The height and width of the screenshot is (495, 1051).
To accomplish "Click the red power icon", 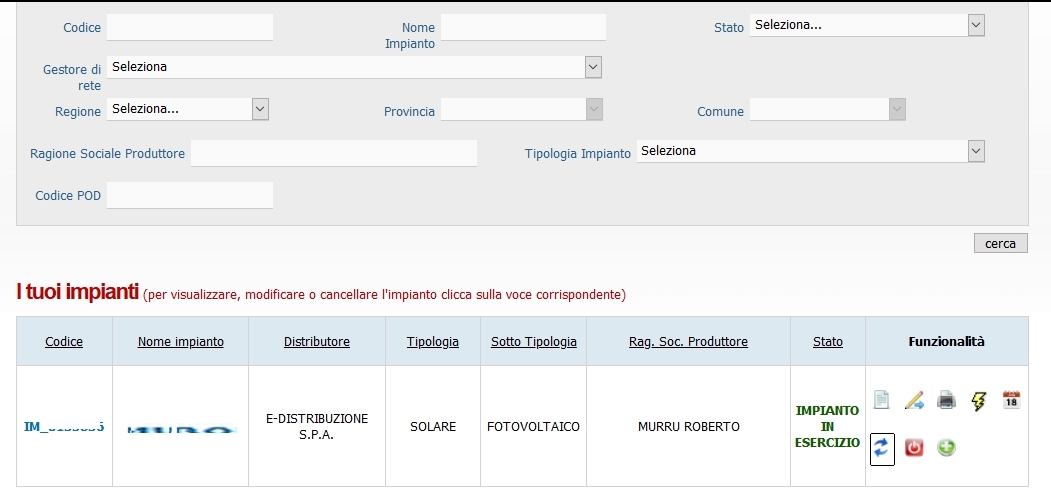I will click(914, 447).
